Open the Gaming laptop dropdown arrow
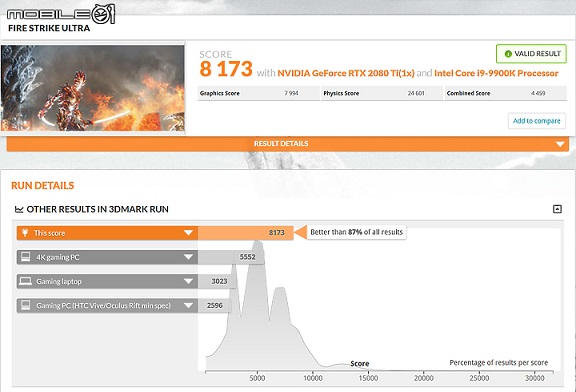The height and width of the screenshot is (392, 576). pyautogui.click(x=188, y=281)
